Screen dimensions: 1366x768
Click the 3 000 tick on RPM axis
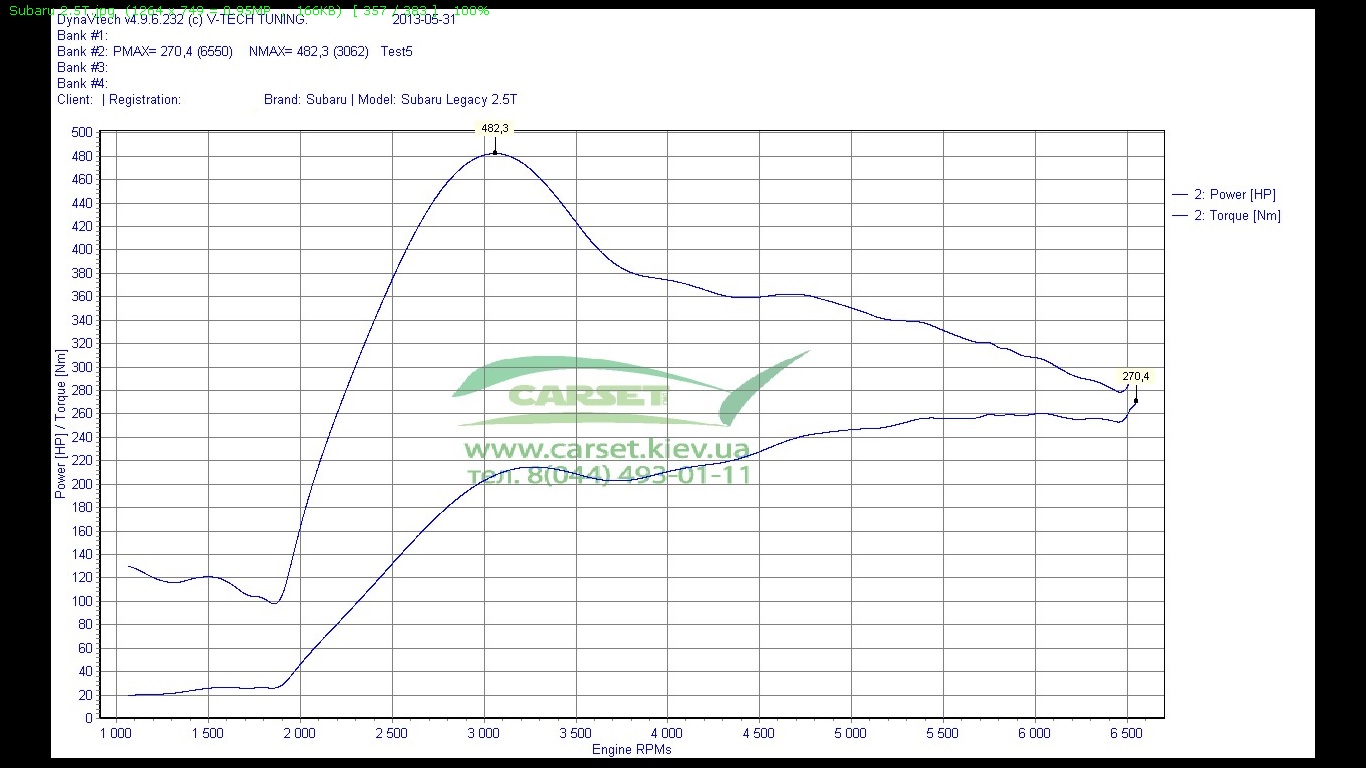point(483,733)
